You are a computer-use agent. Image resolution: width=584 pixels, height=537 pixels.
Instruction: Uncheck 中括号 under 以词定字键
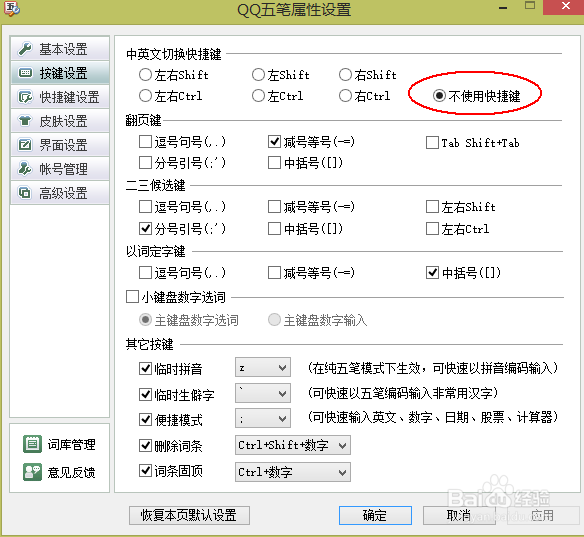[432, 273]
